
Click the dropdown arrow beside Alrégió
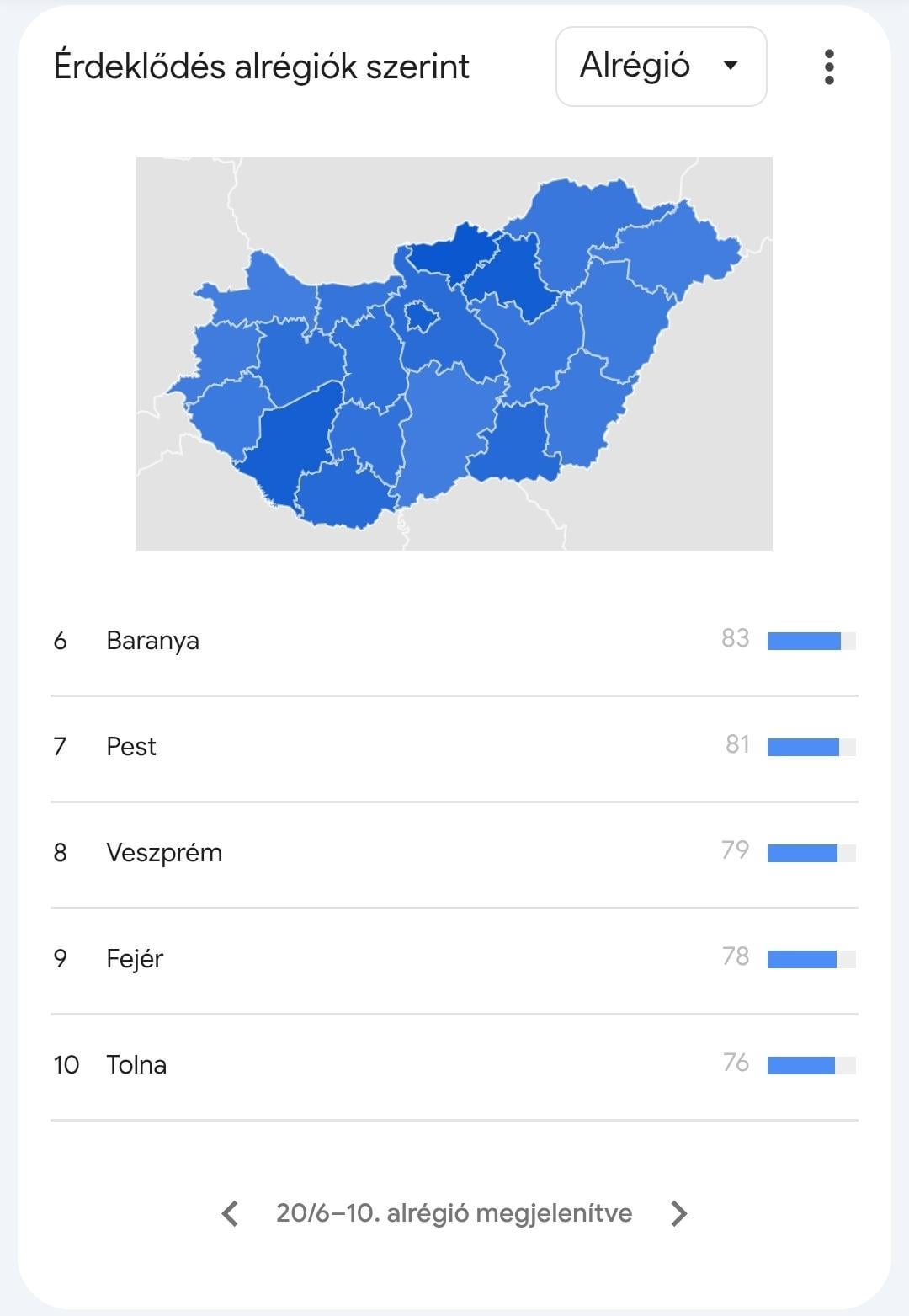click(731, 66)
